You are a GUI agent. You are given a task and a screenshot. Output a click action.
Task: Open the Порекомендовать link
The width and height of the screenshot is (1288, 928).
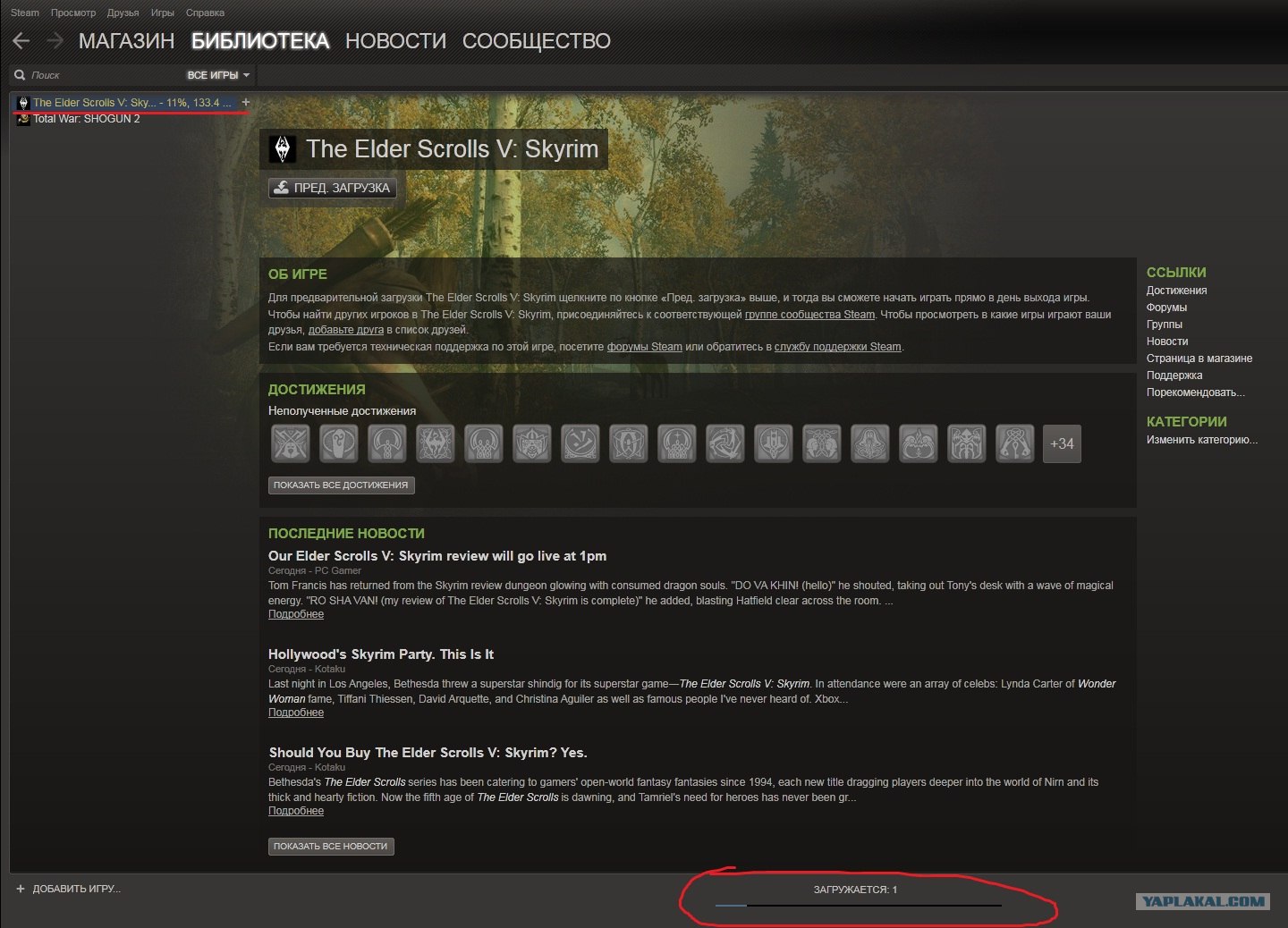point(1196,392)
